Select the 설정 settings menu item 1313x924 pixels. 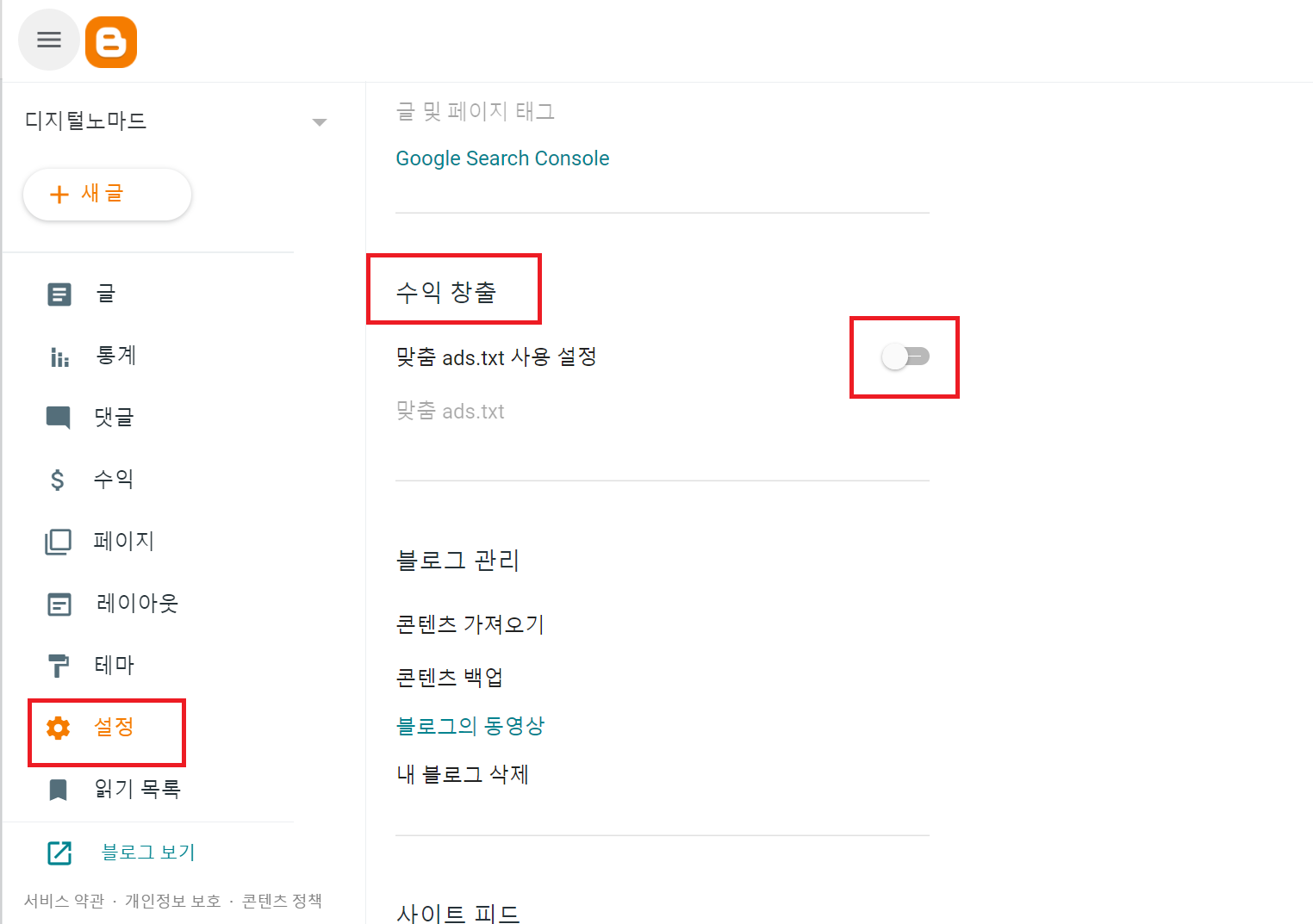114,728
